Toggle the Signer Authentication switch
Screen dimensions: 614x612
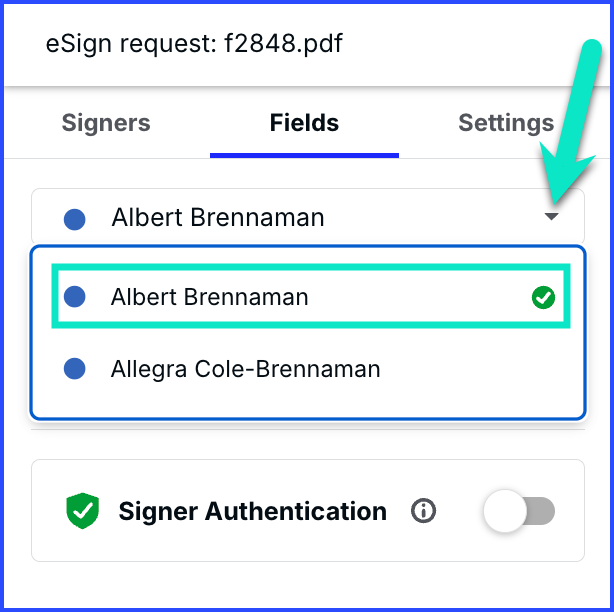pos(519,511)
